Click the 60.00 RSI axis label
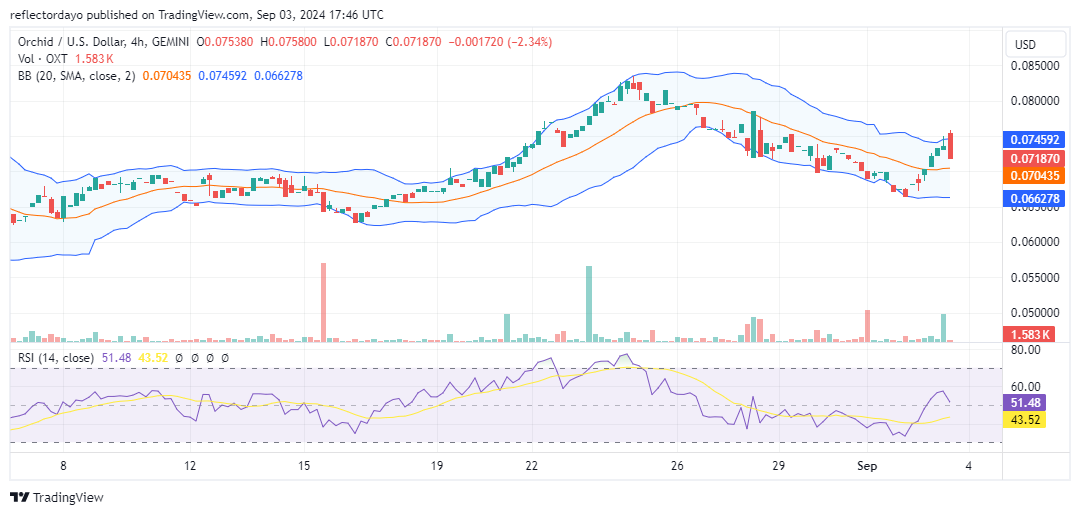Image resolution: width=1080 pixels, height=515 pixels. click(x=1024, y=387)
